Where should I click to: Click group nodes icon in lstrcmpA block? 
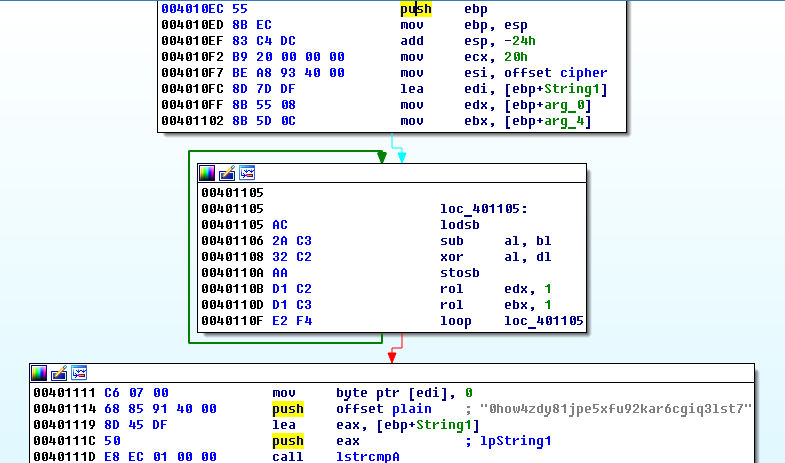tap(79, 373)
